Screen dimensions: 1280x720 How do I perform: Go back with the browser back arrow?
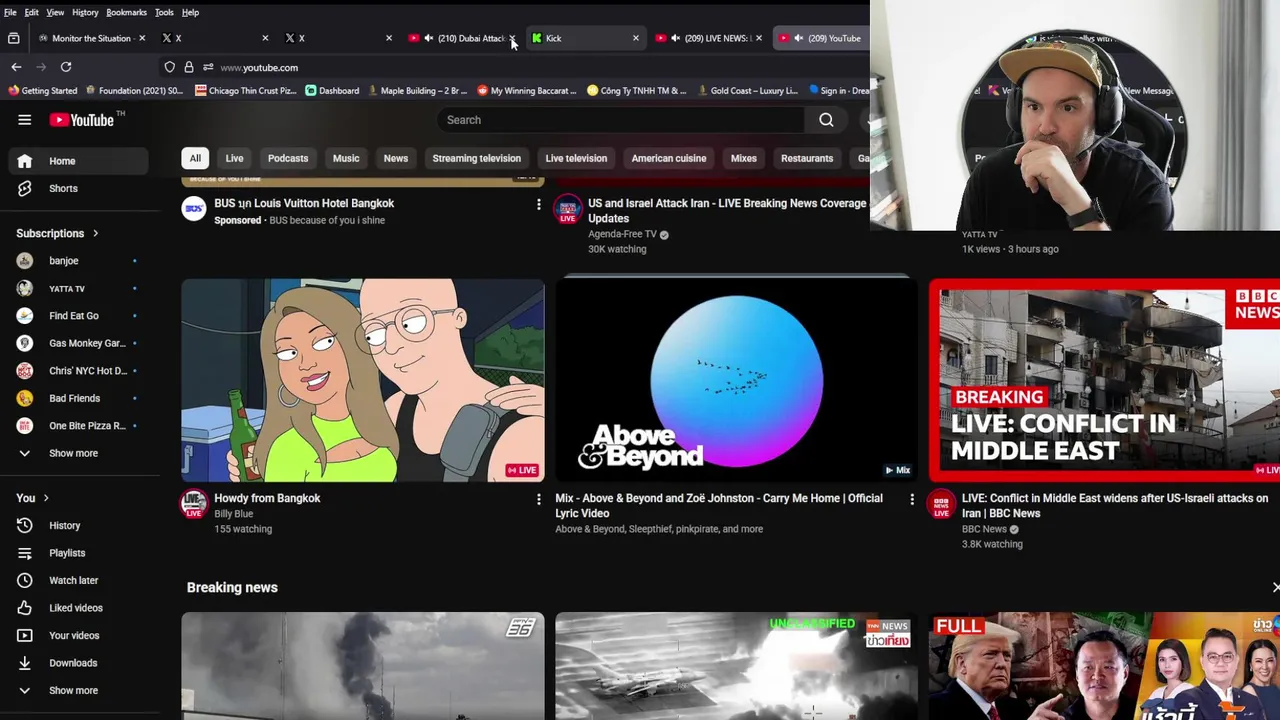coord(16,67)
